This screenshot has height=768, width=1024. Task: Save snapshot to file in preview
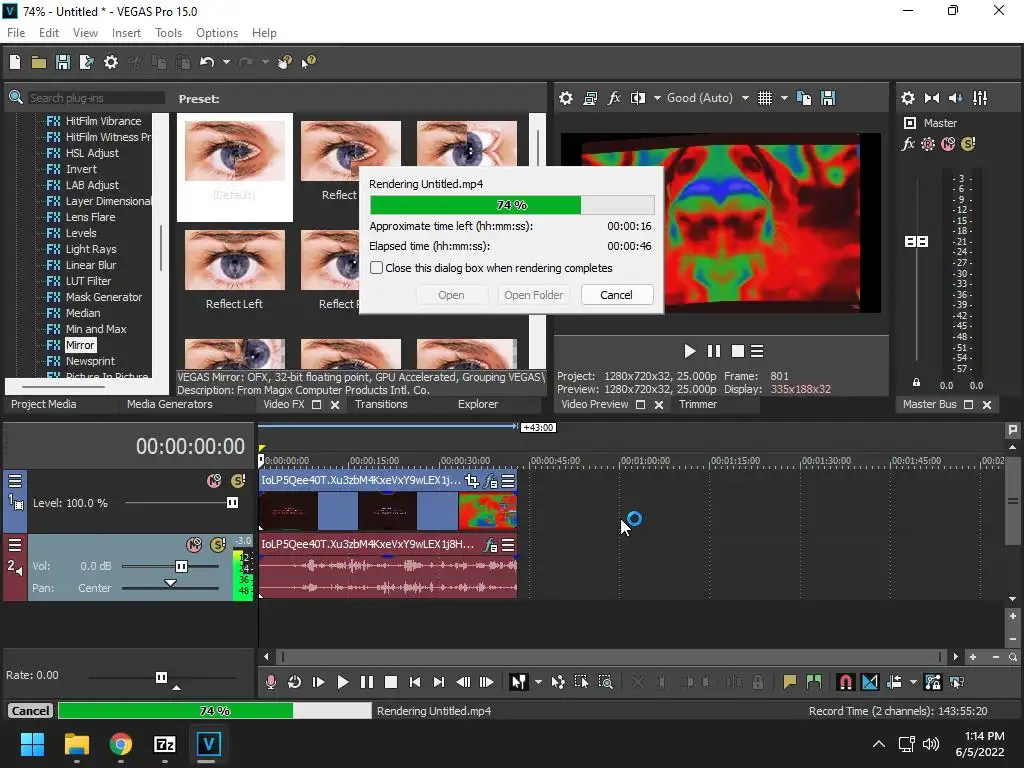[x=828, y=98]
